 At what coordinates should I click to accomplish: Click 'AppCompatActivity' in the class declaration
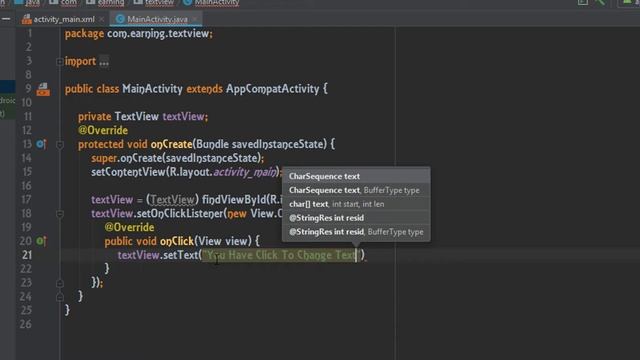point(272,89)
